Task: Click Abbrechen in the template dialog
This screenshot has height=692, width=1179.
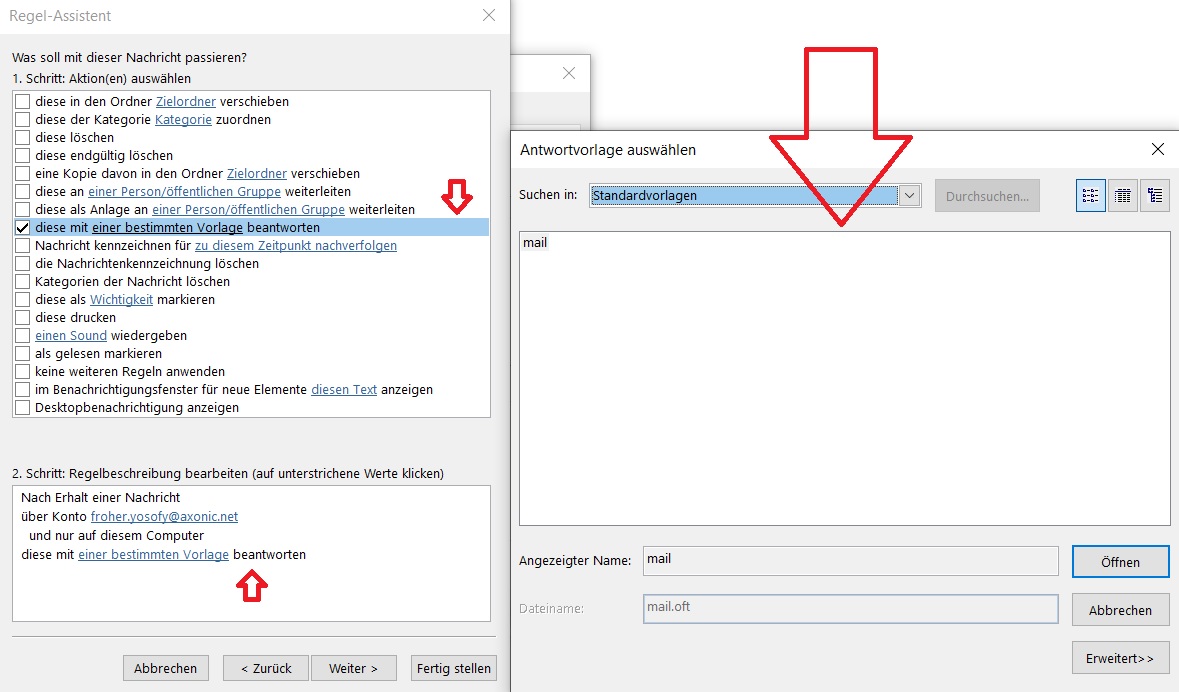Action: pyautogui.click(x=1120, y=610)
